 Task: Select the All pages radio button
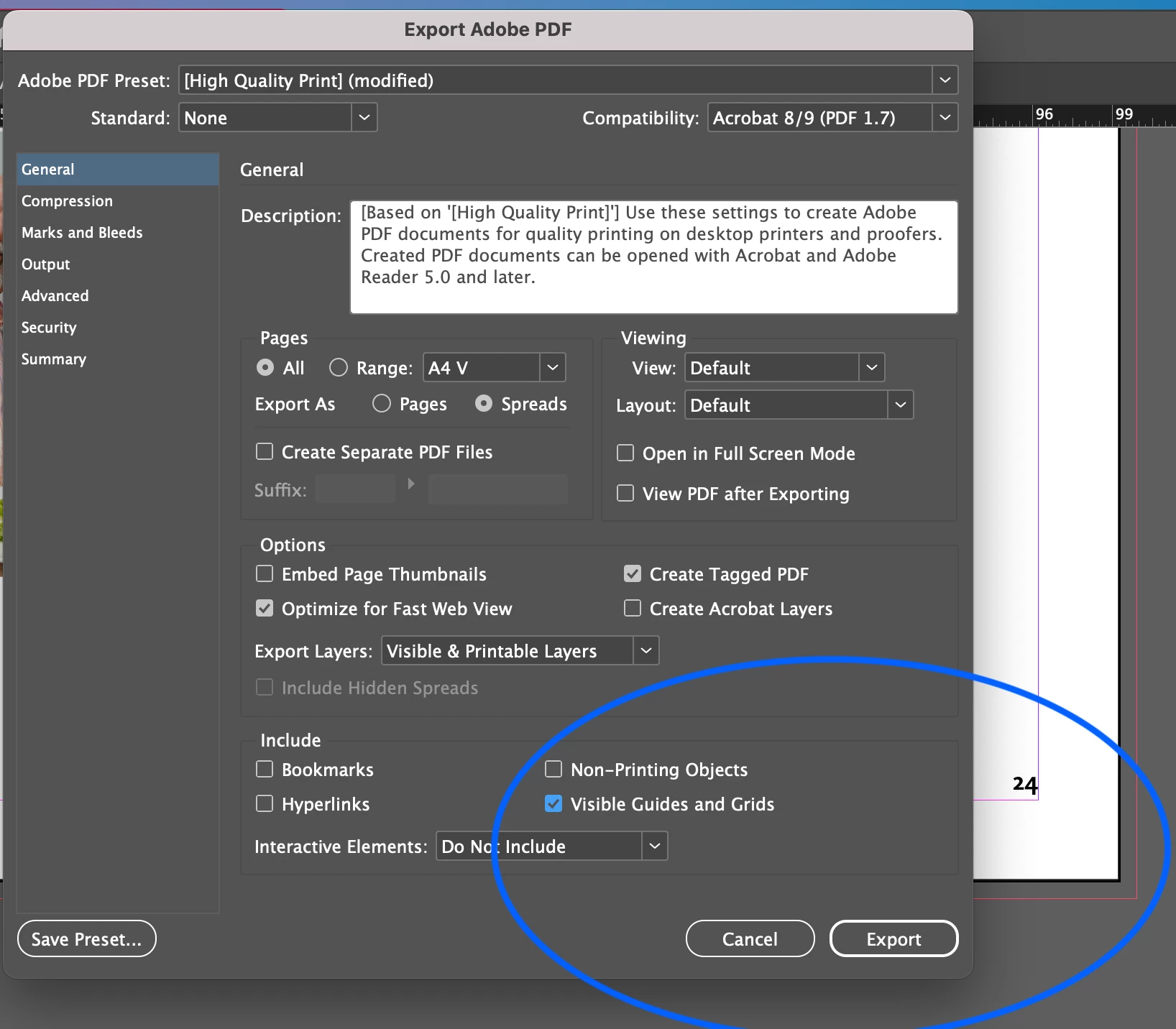(x=265, y=368)
